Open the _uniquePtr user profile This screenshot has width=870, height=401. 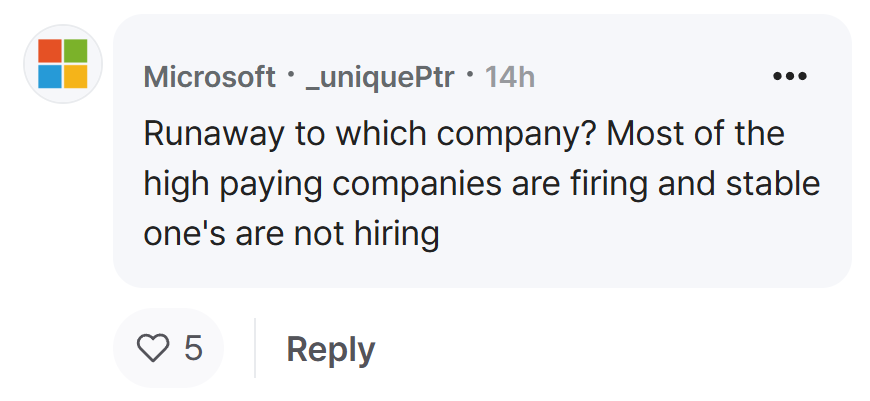pyautogui.click(x=380, y=77)
